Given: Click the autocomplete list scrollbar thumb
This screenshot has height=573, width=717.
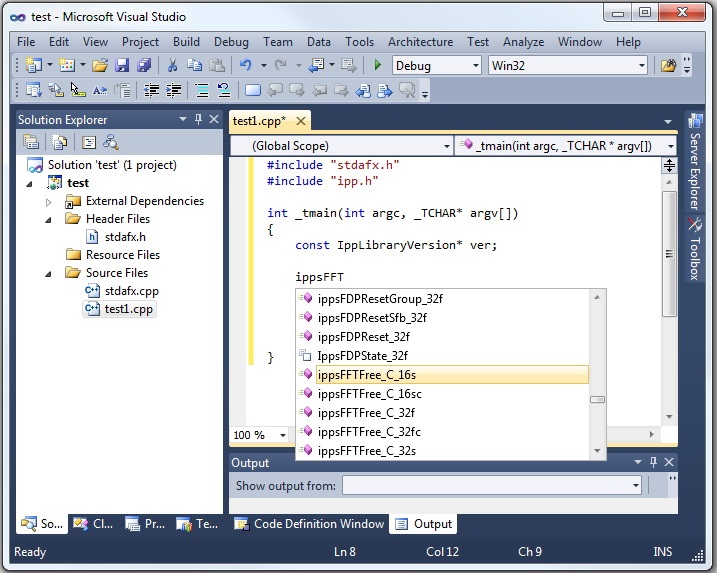Looking at the screenshot, I should pyautogui.click(x=597, y=399).
